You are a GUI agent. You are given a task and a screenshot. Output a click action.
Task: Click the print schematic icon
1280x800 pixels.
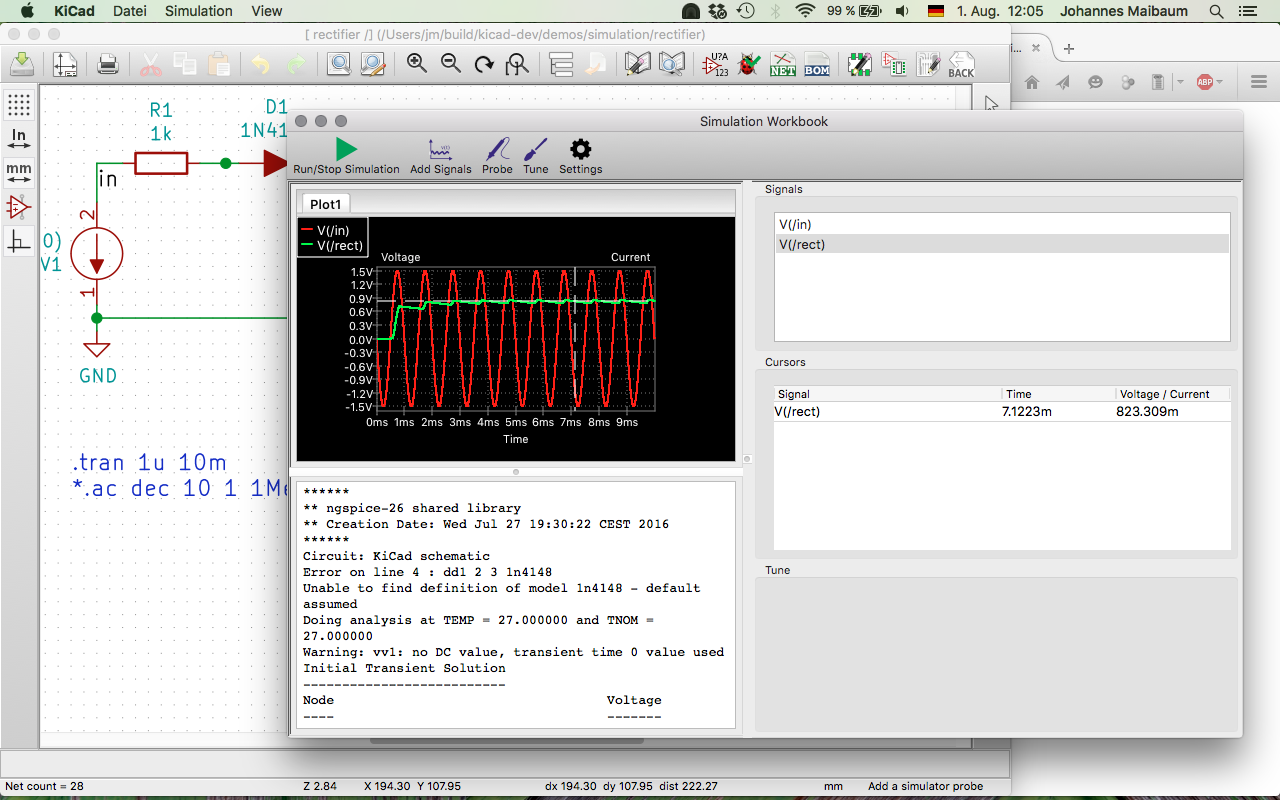[108, 65]
